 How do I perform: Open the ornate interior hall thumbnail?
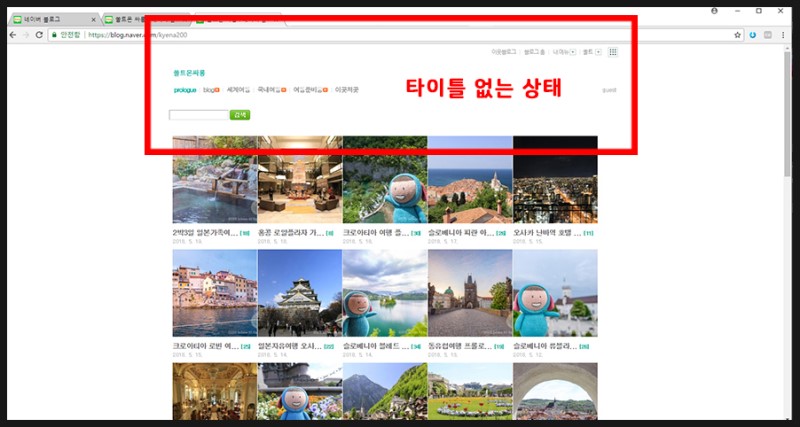click(x=215, y=391)
